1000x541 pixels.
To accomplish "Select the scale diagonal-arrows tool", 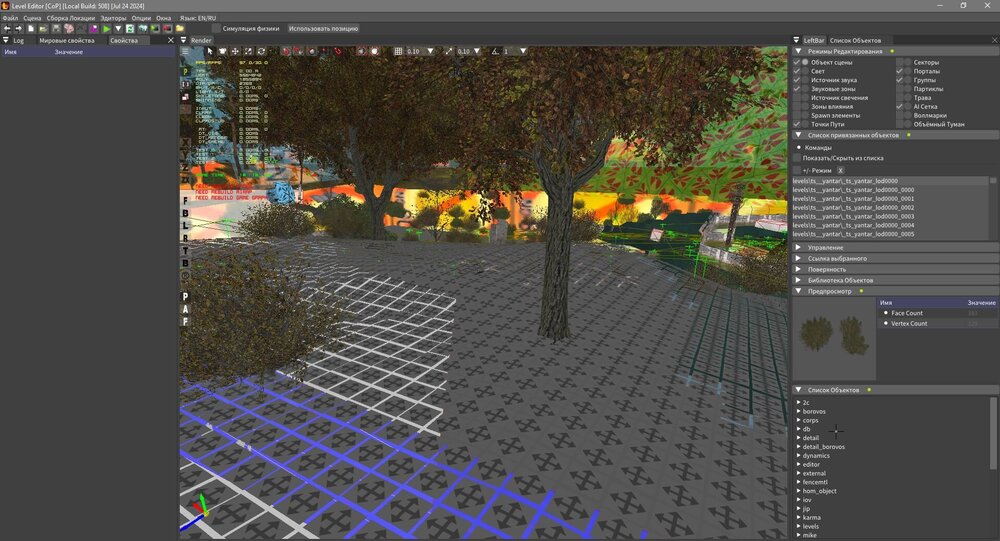I will [x=248, y=51].
